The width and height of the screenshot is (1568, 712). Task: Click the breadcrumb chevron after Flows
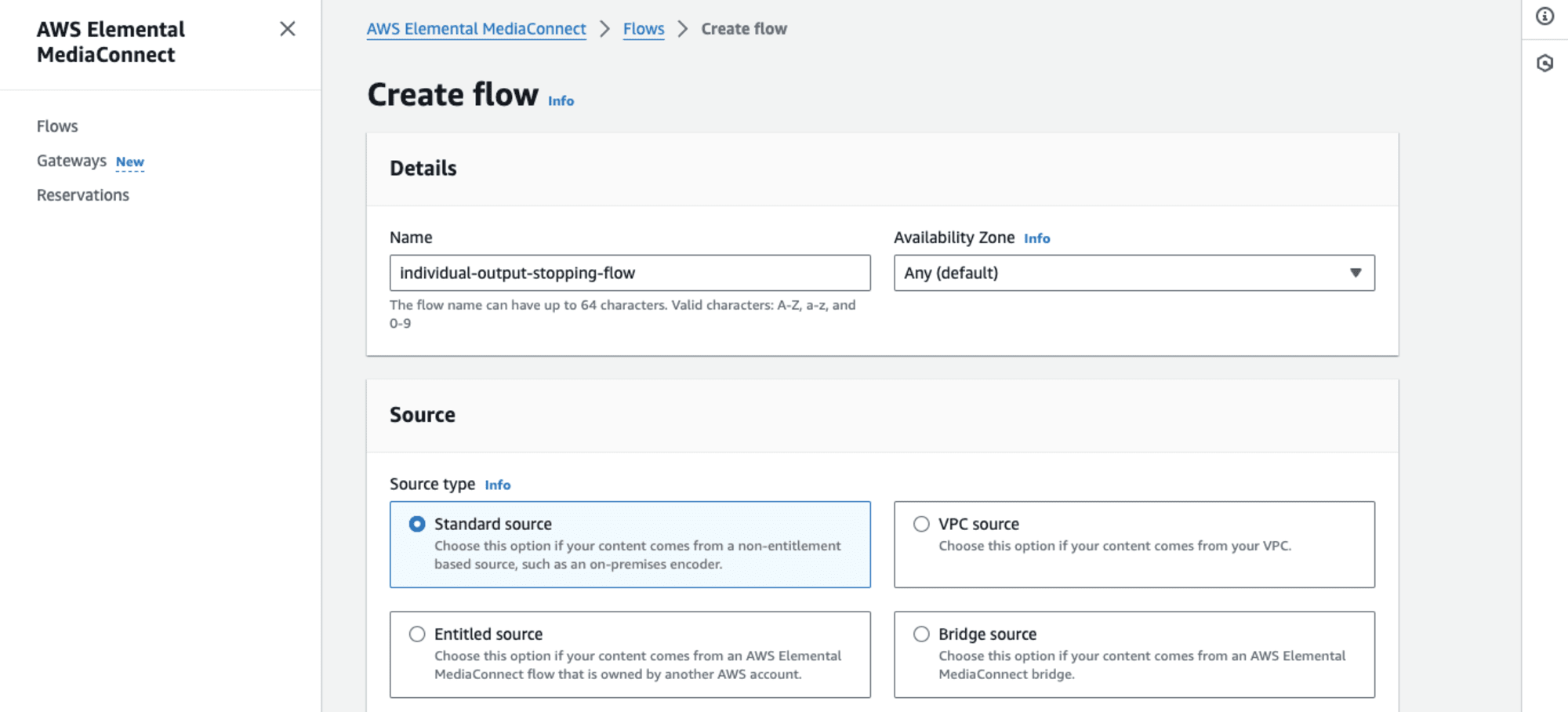click(x=683, y=29)
